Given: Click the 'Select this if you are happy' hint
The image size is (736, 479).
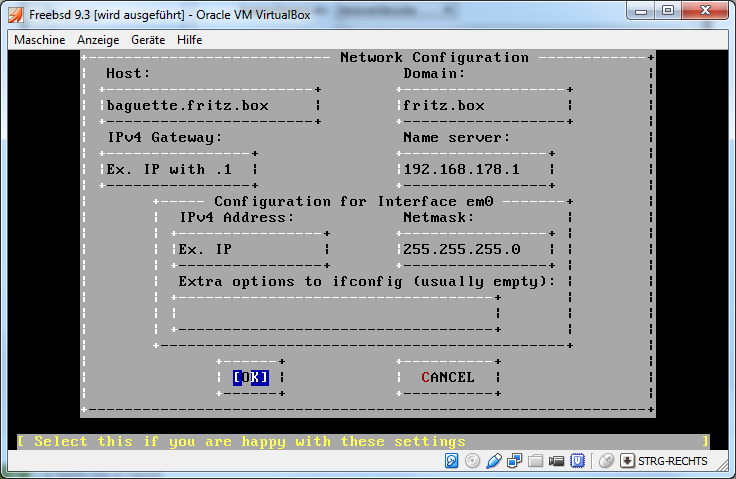Looking at the screenshot, I should [250, 441].
